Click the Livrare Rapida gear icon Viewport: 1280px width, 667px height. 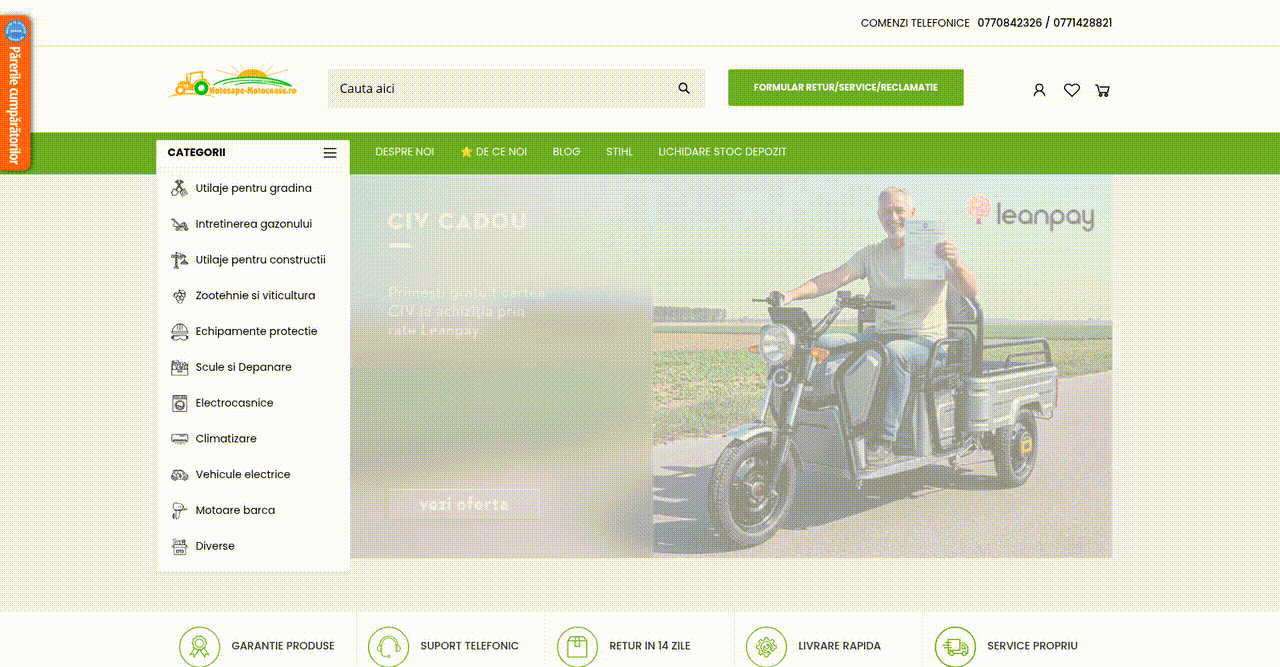766,646
